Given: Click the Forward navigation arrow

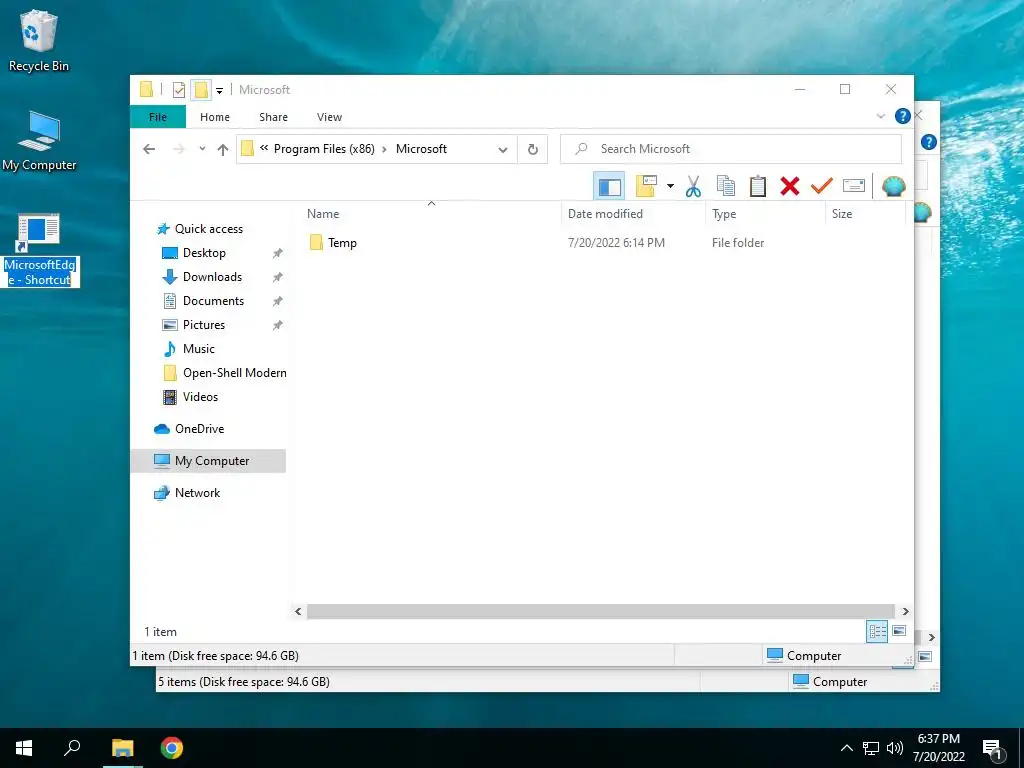Looking at the screenshot, I should [x=179, y=149].
